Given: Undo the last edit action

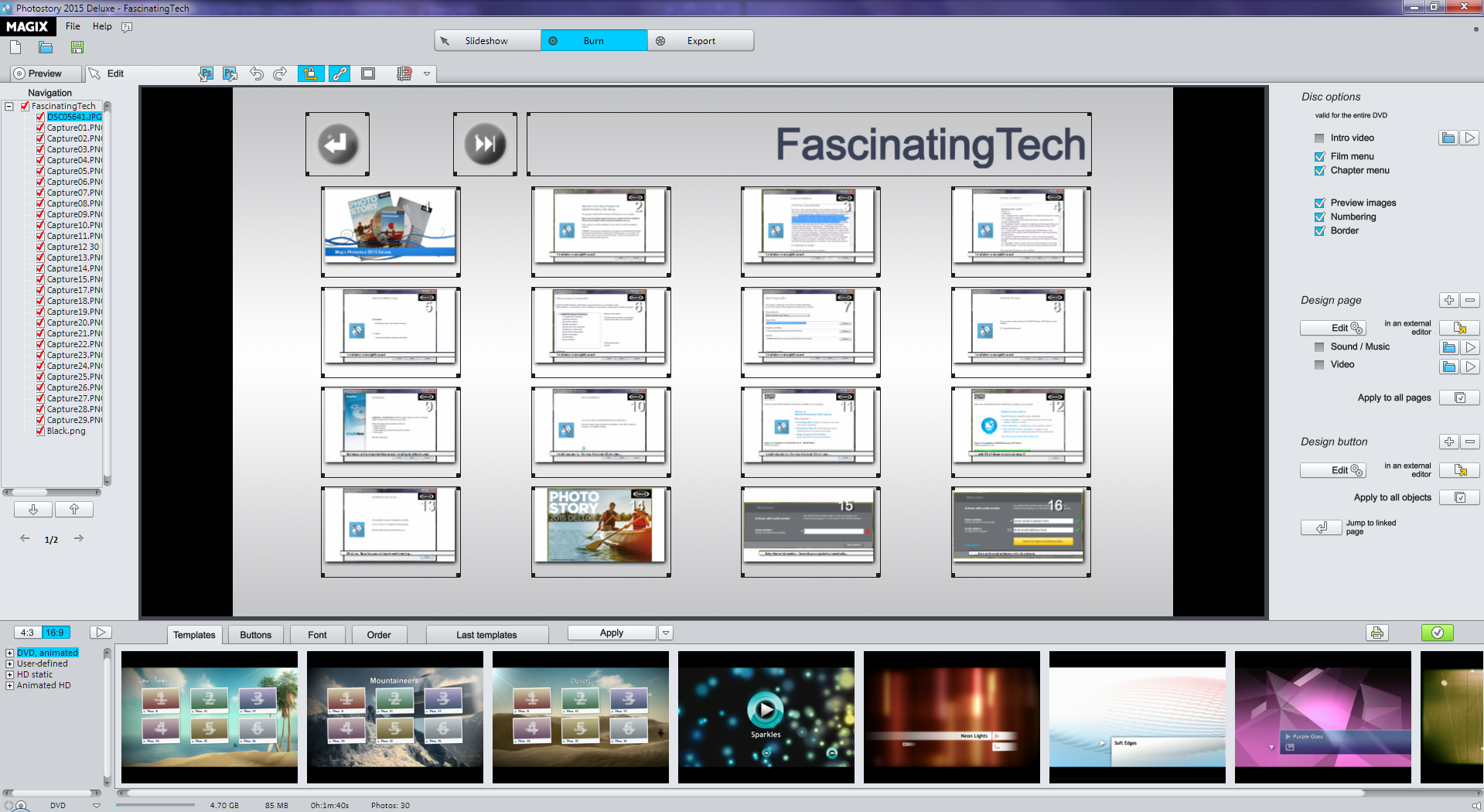Looking at the screenshot, I should click(x=256, y=73).
